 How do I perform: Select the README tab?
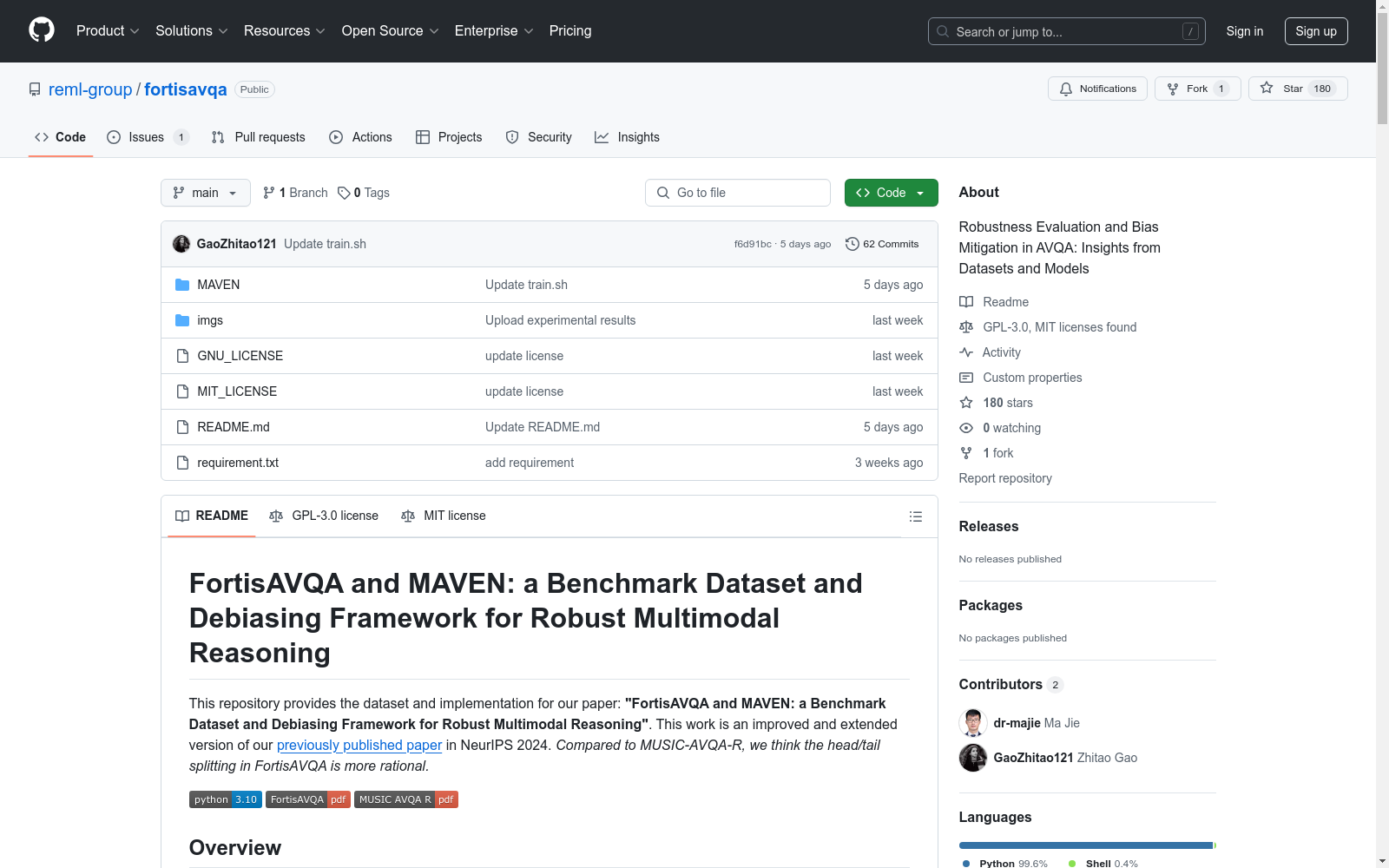pos(212,516)
